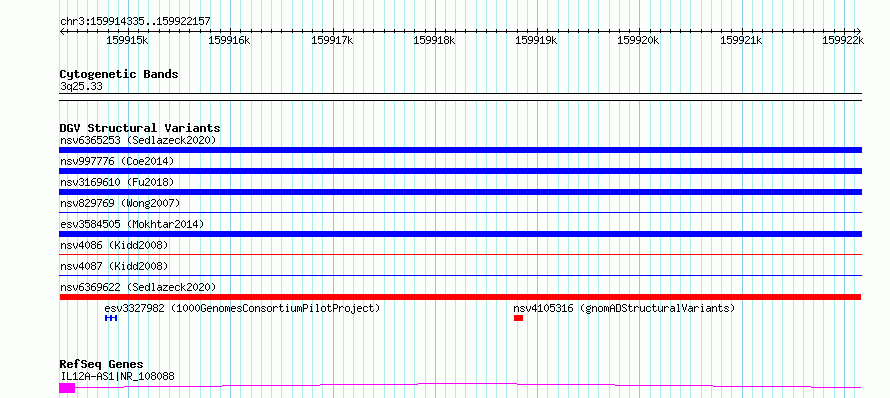Select the blue bar under esv3584505

(x=460, y=234)
